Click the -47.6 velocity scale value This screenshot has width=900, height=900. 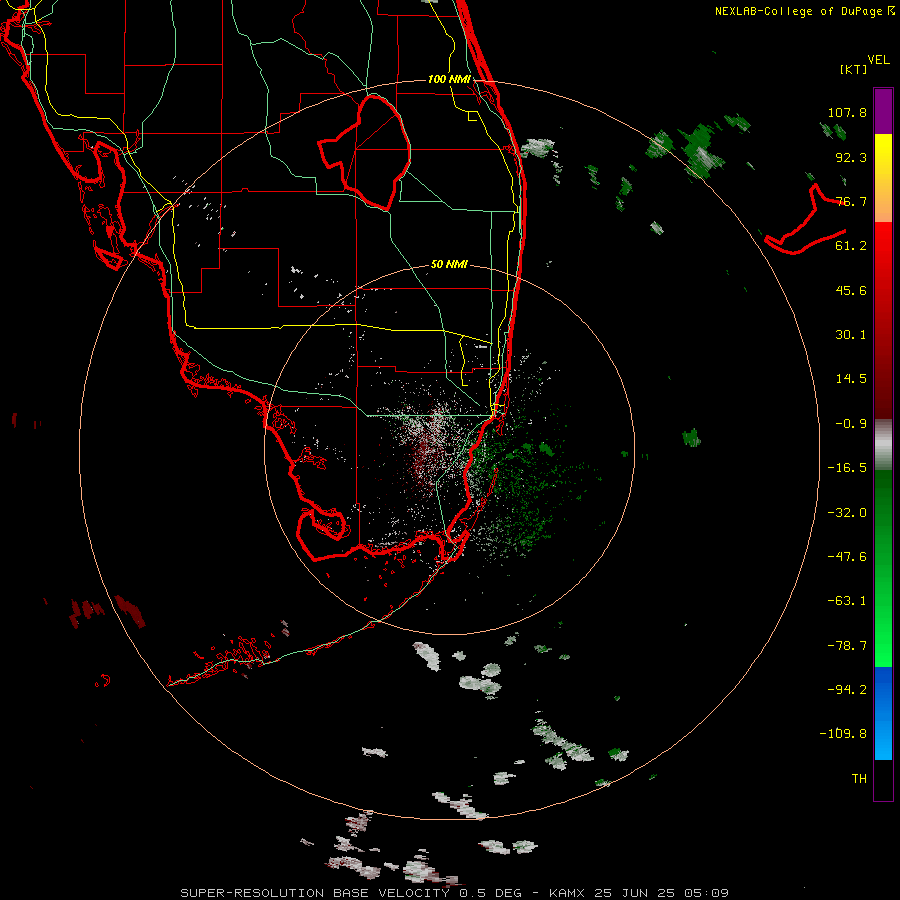847,557
